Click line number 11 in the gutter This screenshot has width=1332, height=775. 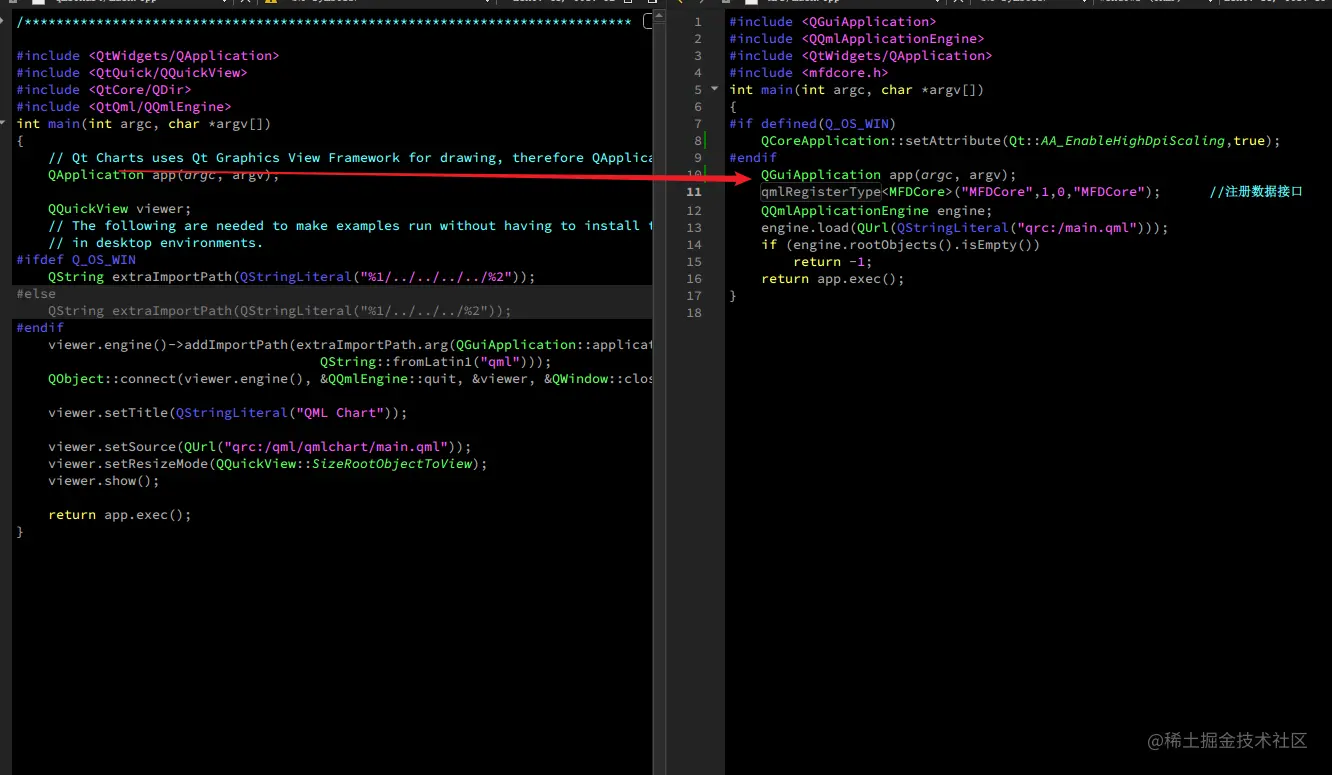coord(694,192)
